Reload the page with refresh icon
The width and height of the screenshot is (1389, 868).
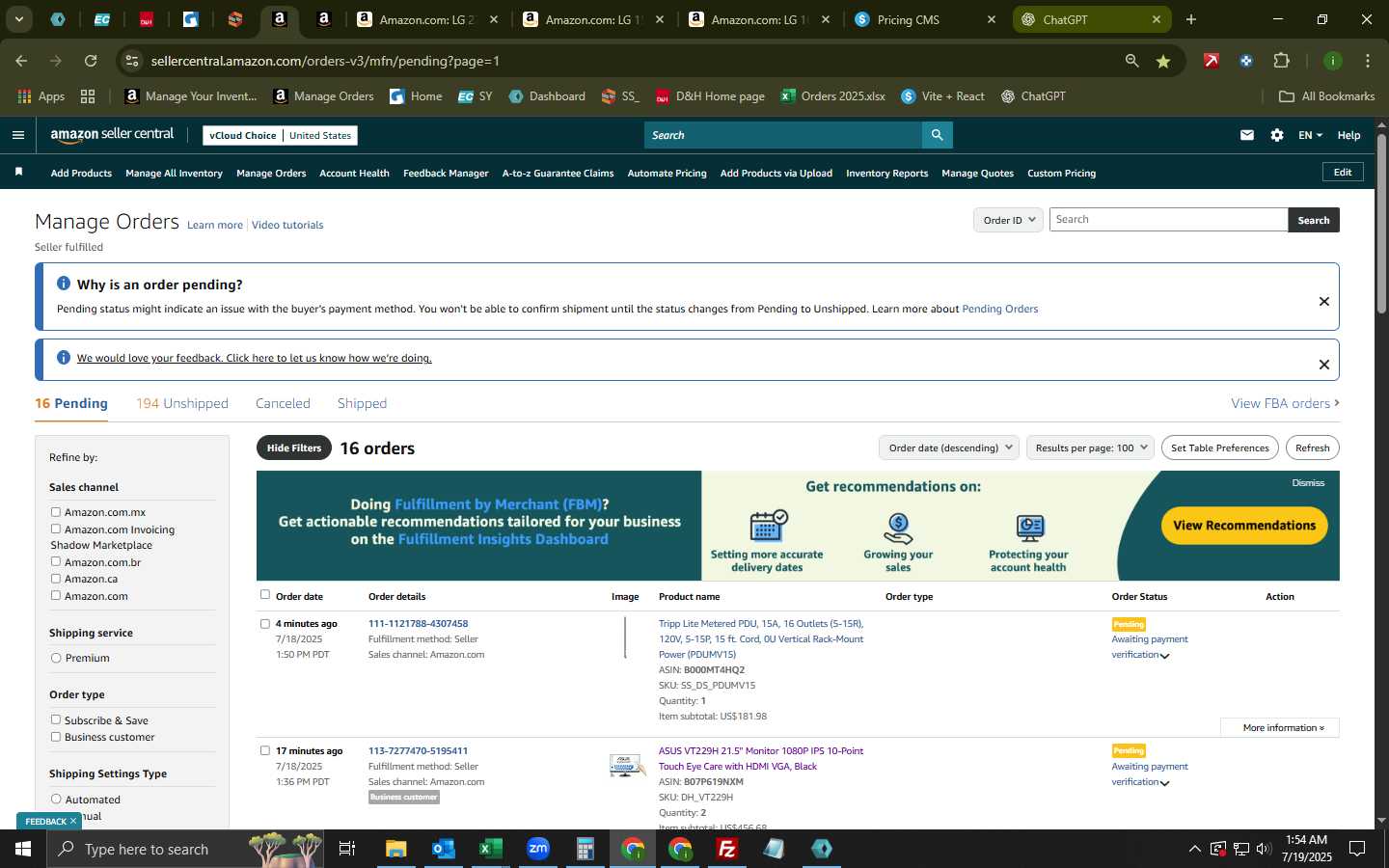[91, 61]
